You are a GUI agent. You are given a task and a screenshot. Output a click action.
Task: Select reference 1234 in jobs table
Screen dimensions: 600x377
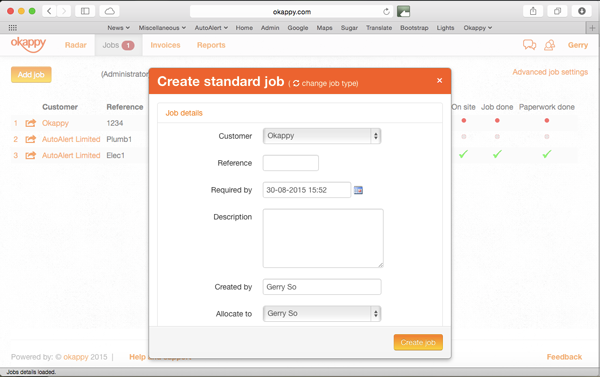coord(115,123)
